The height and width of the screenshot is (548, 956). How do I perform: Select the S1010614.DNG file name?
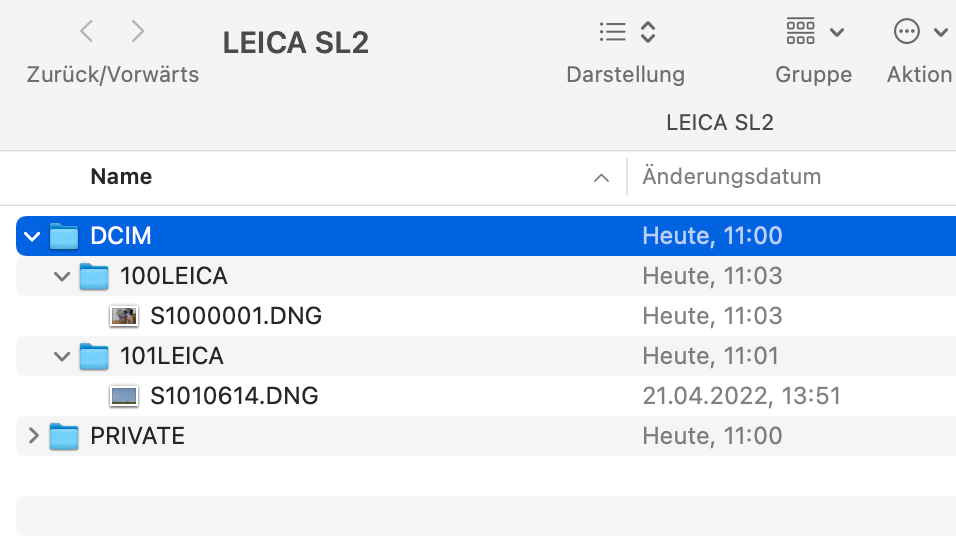tap(234, 396)
